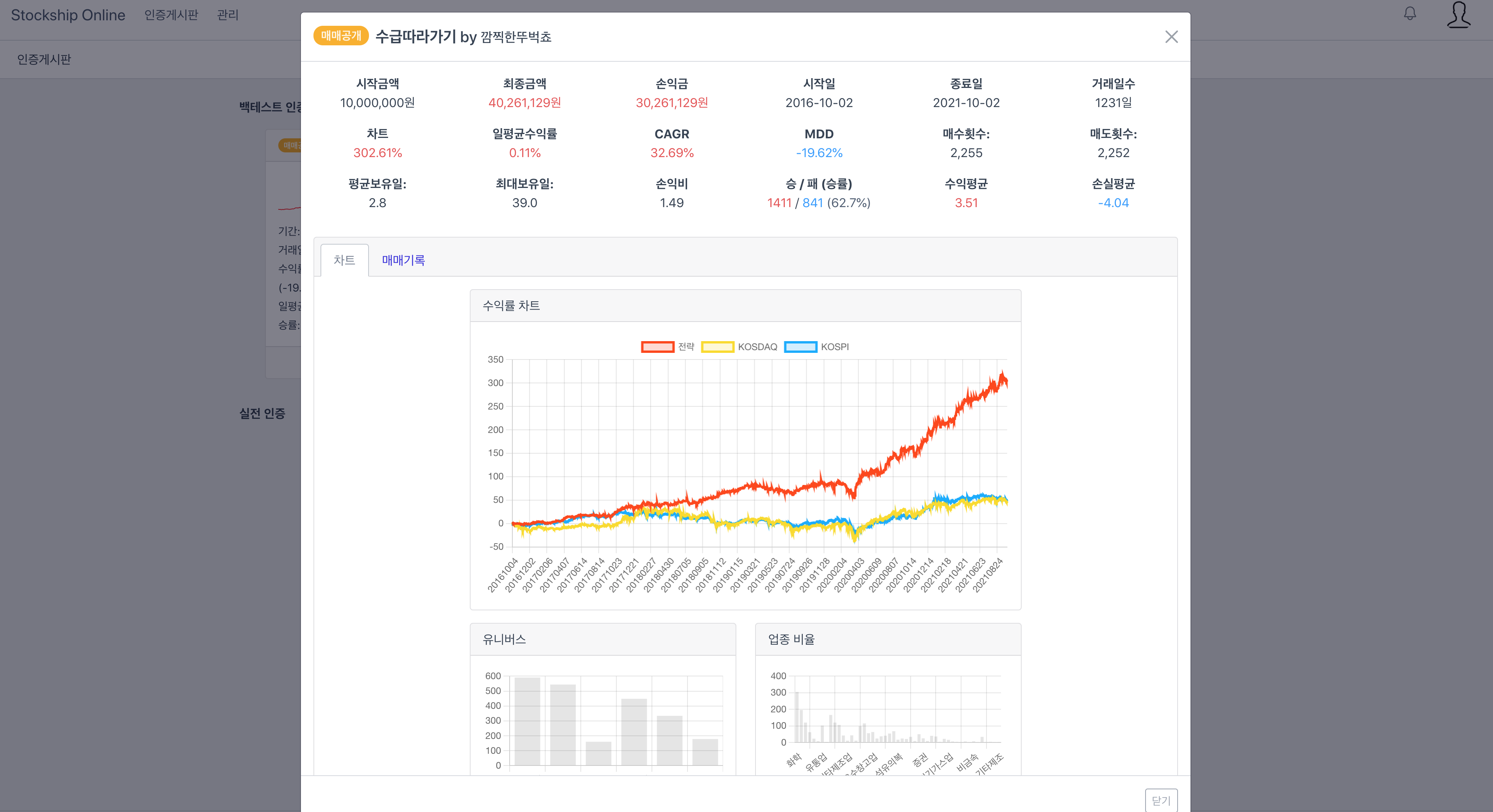Image resolution: width=1493 pixels, height=812 pixels.
Task: Click the Stockship Online logo link
Action: (68, 15)
